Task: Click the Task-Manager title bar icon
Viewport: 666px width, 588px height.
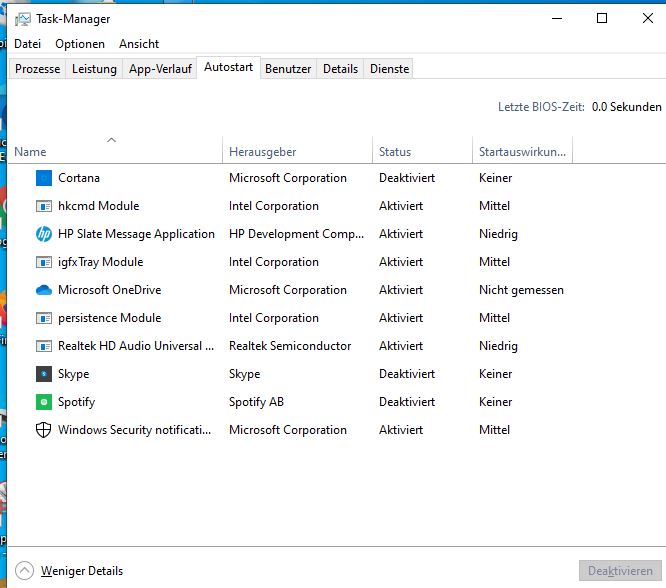Action: (x=23, y=19)
